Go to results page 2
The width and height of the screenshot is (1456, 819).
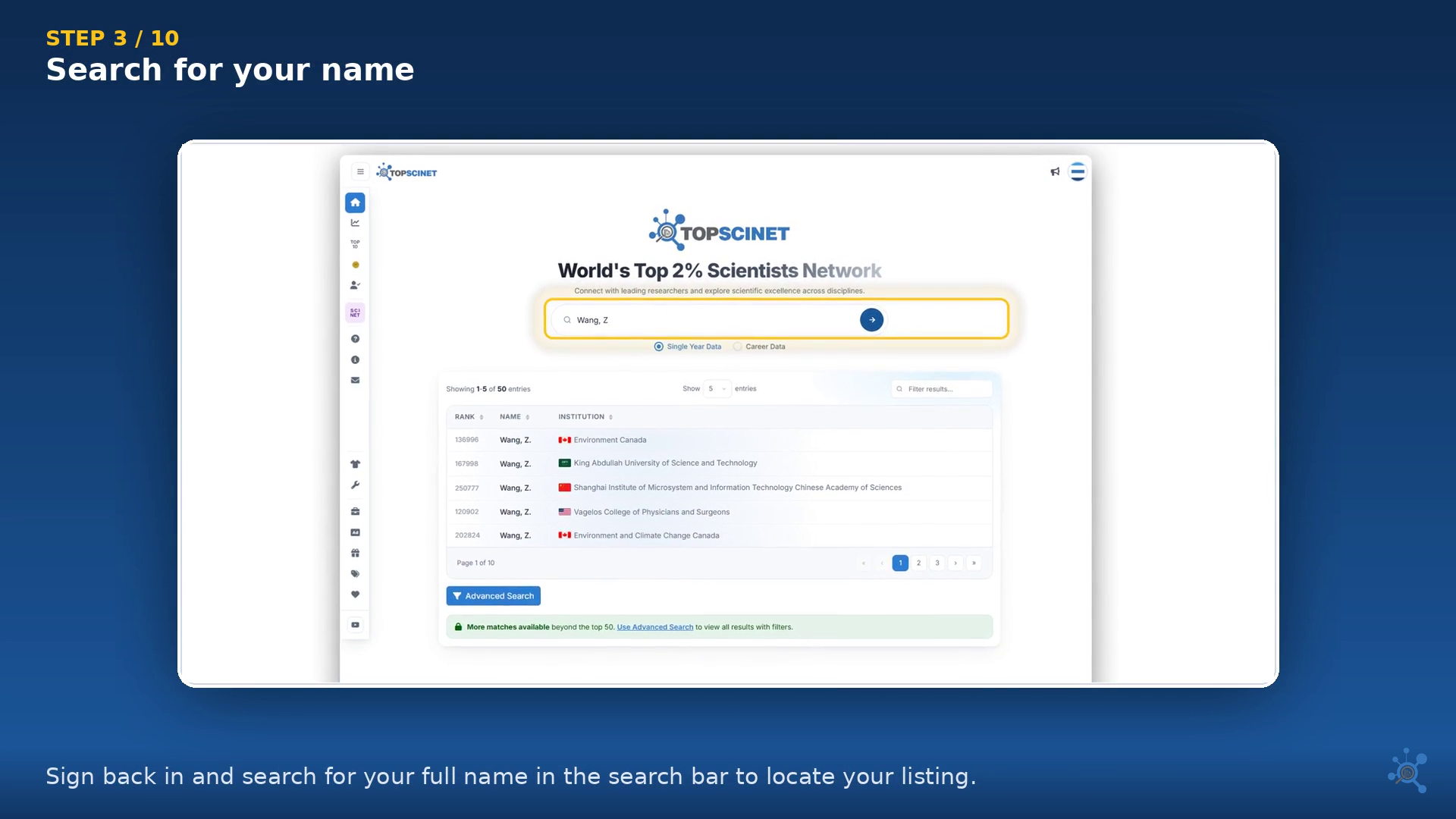(918, 563)
